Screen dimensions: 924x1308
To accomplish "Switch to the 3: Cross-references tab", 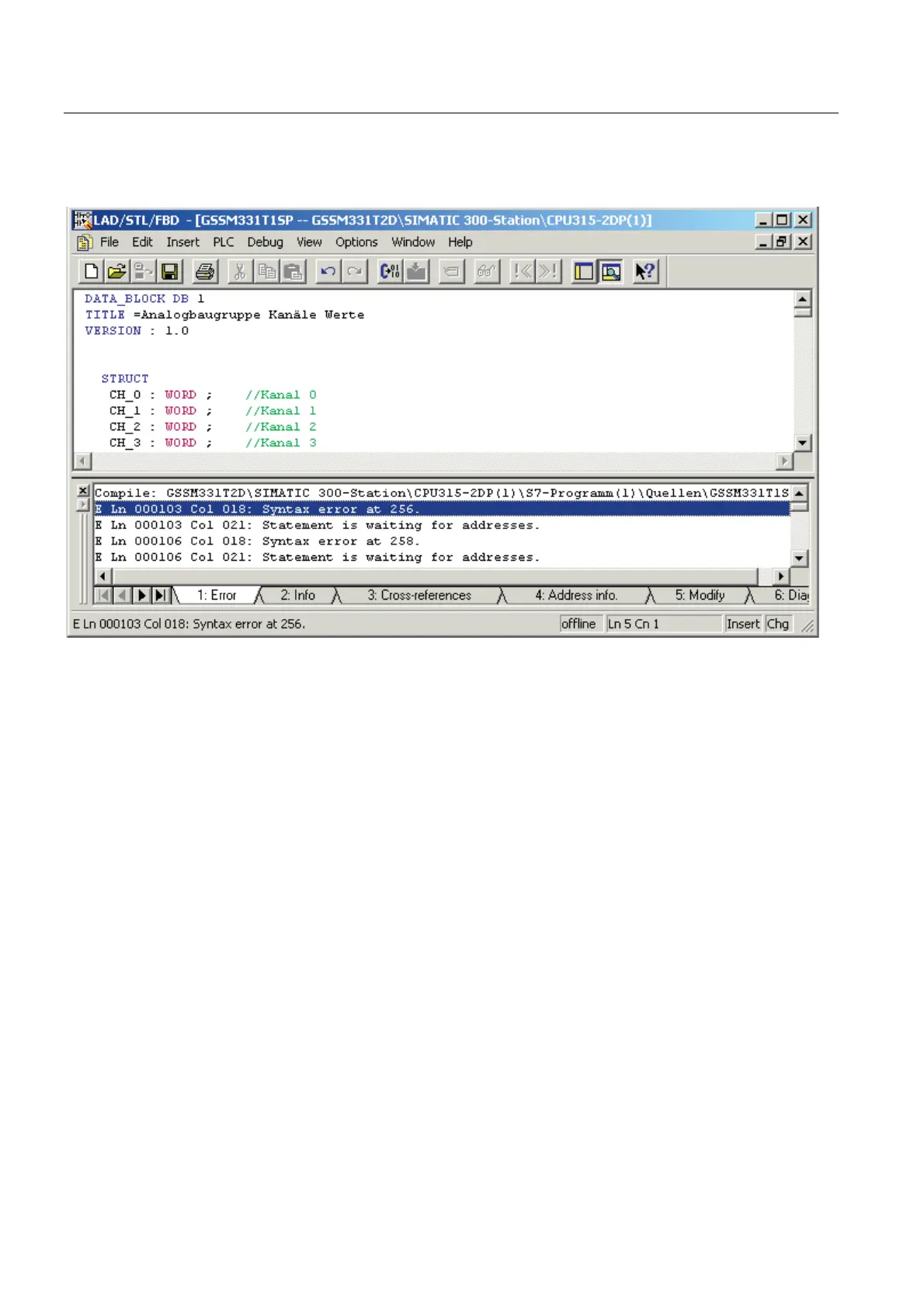I will click(419, 596).
